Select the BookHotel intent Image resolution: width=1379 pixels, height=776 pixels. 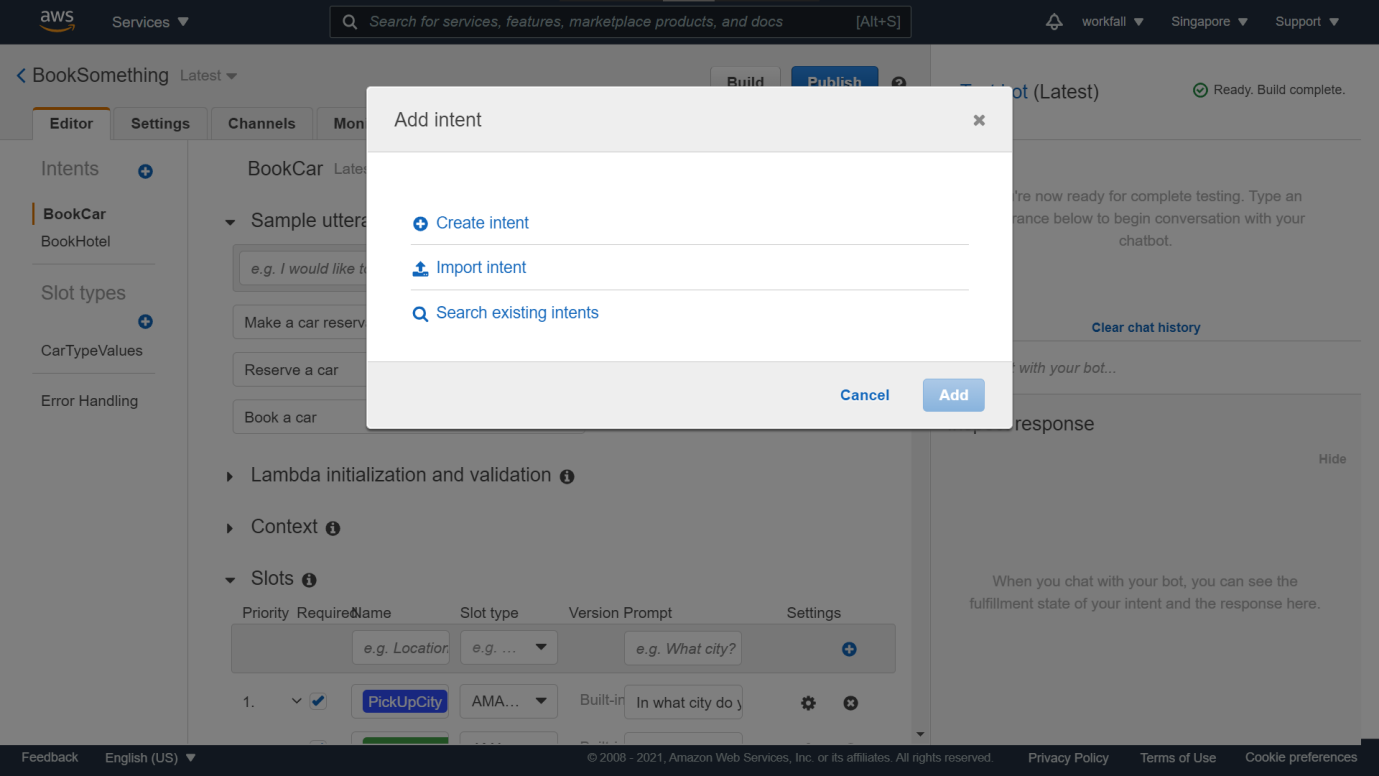pos(76,241)
